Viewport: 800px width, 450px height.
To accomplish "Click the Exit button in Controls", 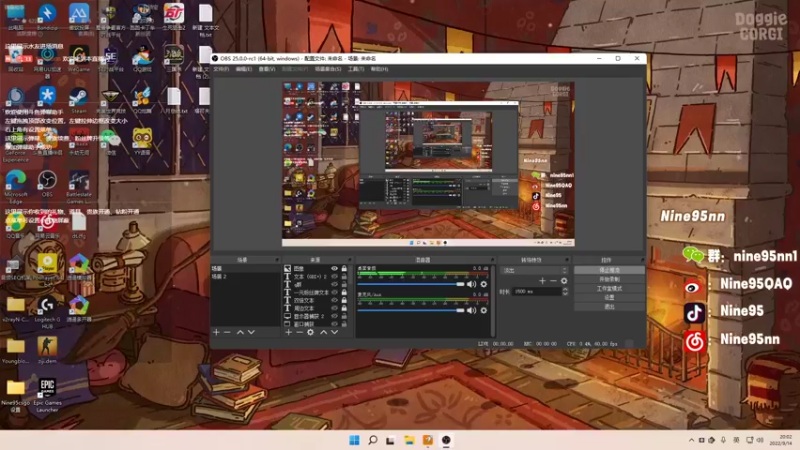I will [x=609, y=307].
